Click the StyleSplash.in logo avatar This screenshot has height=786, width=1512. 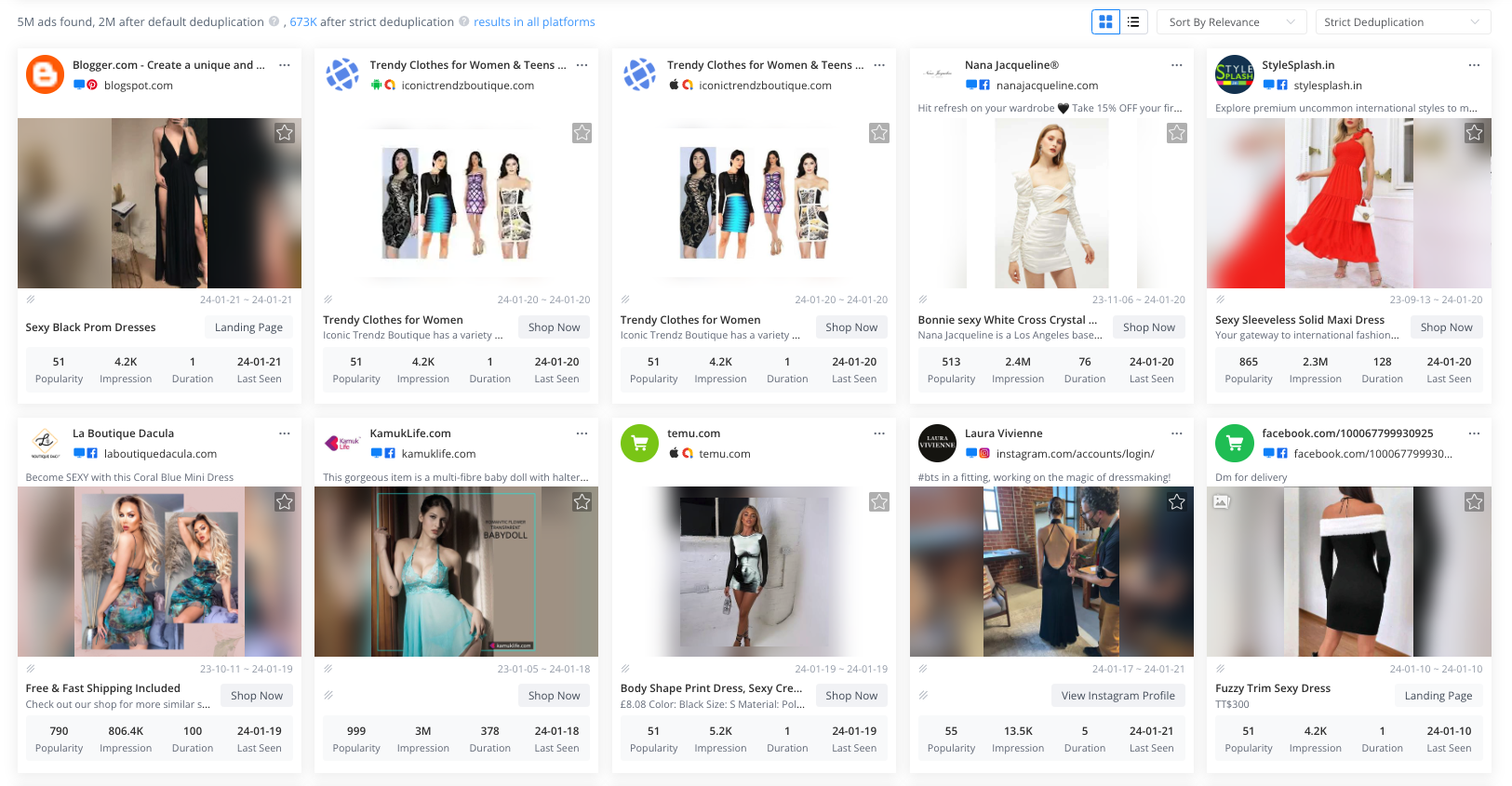pyautogui.click(x=1235, y=74)
